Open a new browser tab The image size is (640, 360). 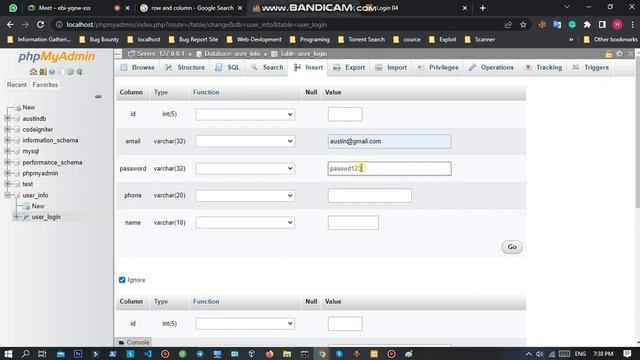pos(482,8)
